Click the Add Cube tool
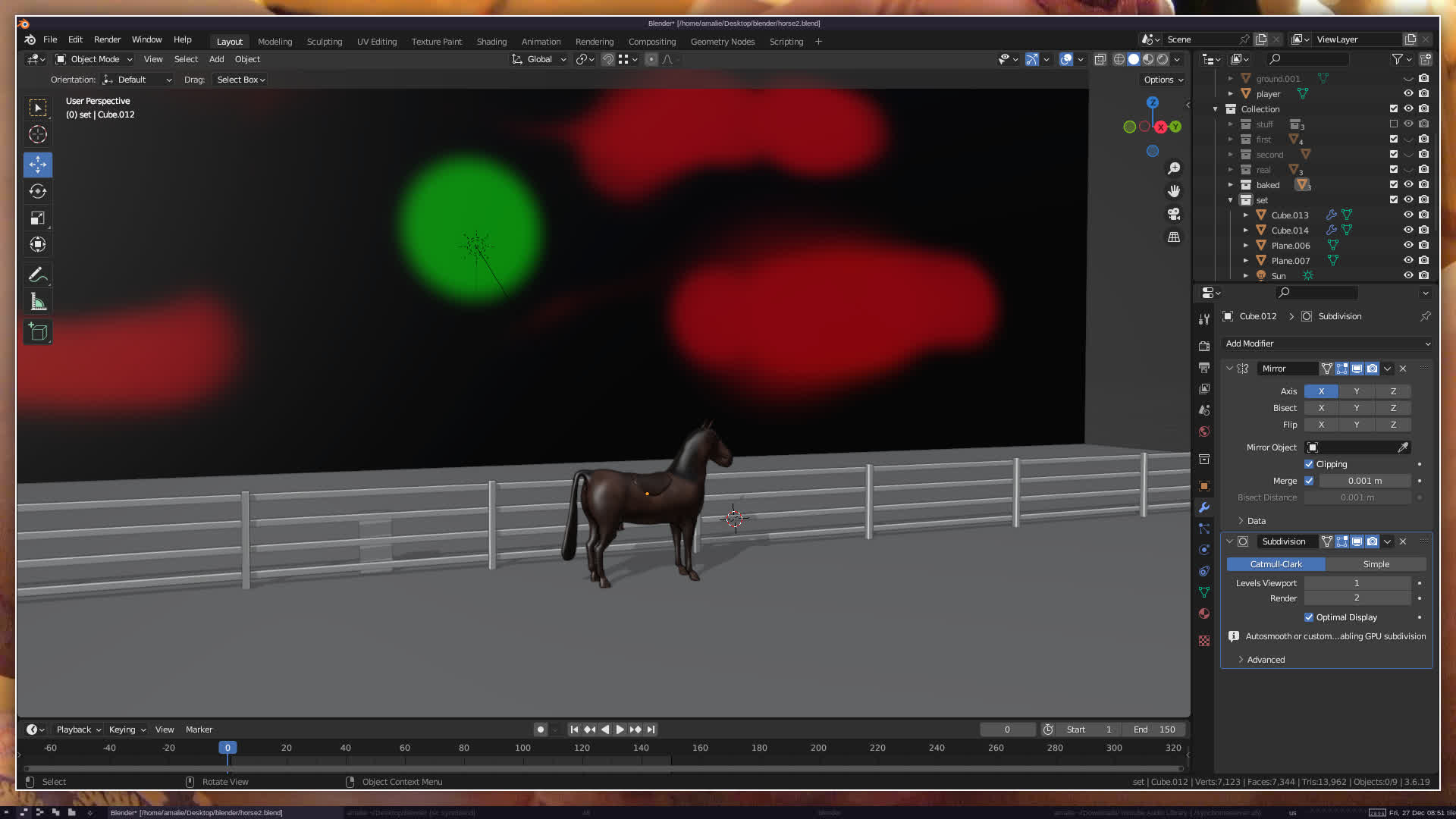This screenshot has width=1456, height=819. click(x=38, y=332)
